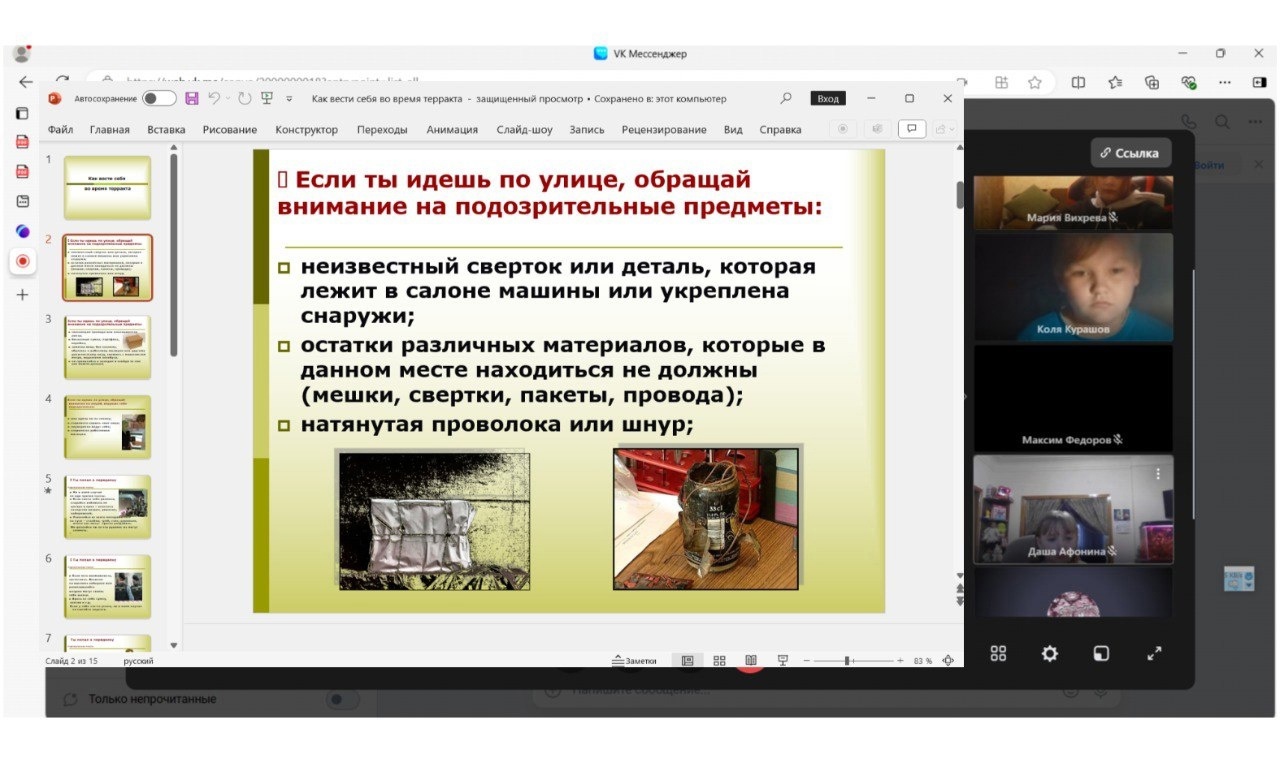Click the 83 % zoom level

922,661
